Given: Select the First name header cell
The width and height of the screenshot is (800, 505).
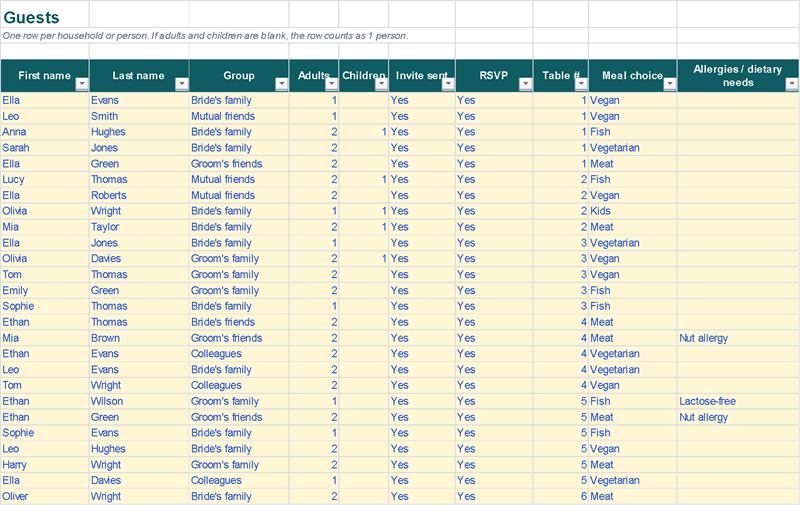Looking at the screenshot, I should click(45, 76).
